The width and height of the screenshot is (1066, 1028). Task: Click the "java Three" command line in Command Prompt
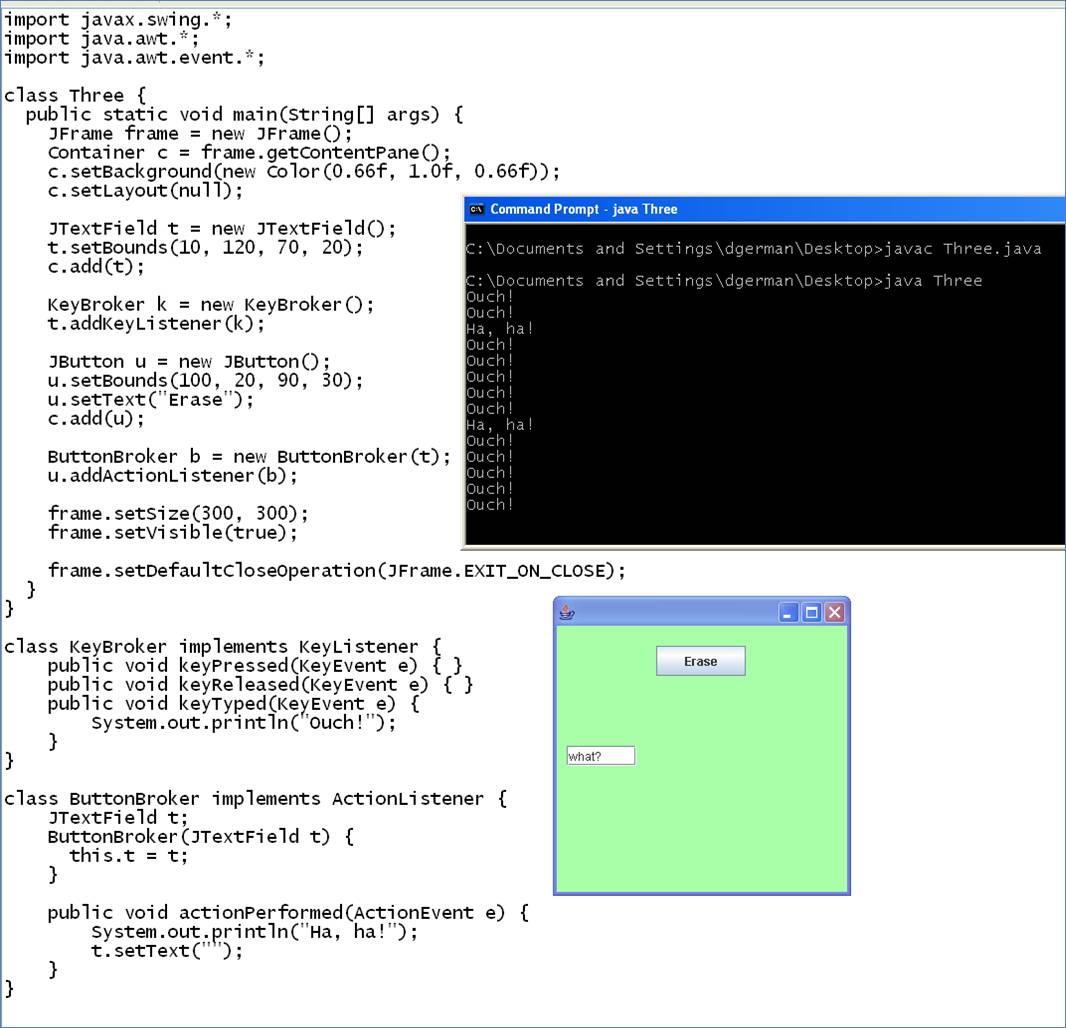pos(724,281)
